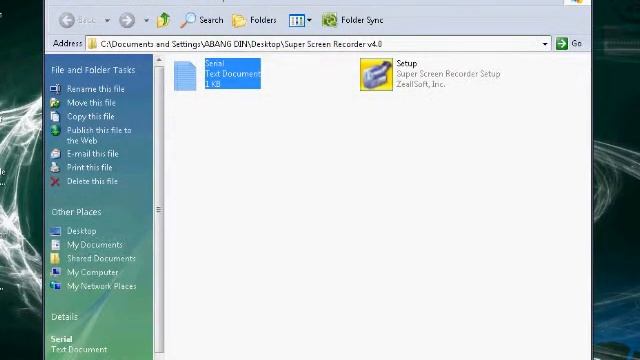
Task: Expand the address bar dropdown
Action: (545, 44)
